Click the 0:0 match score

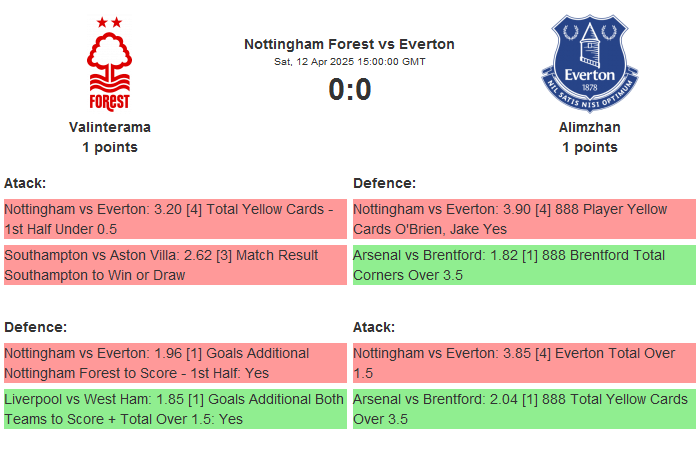349,90
